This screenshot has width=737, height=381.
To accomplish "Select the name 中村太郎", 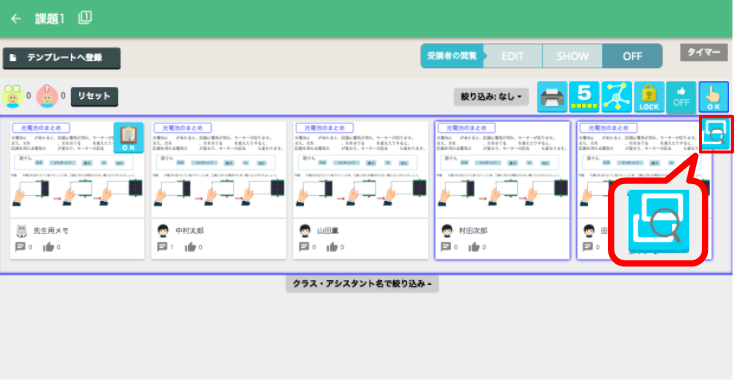I will [x=190, y=231].
